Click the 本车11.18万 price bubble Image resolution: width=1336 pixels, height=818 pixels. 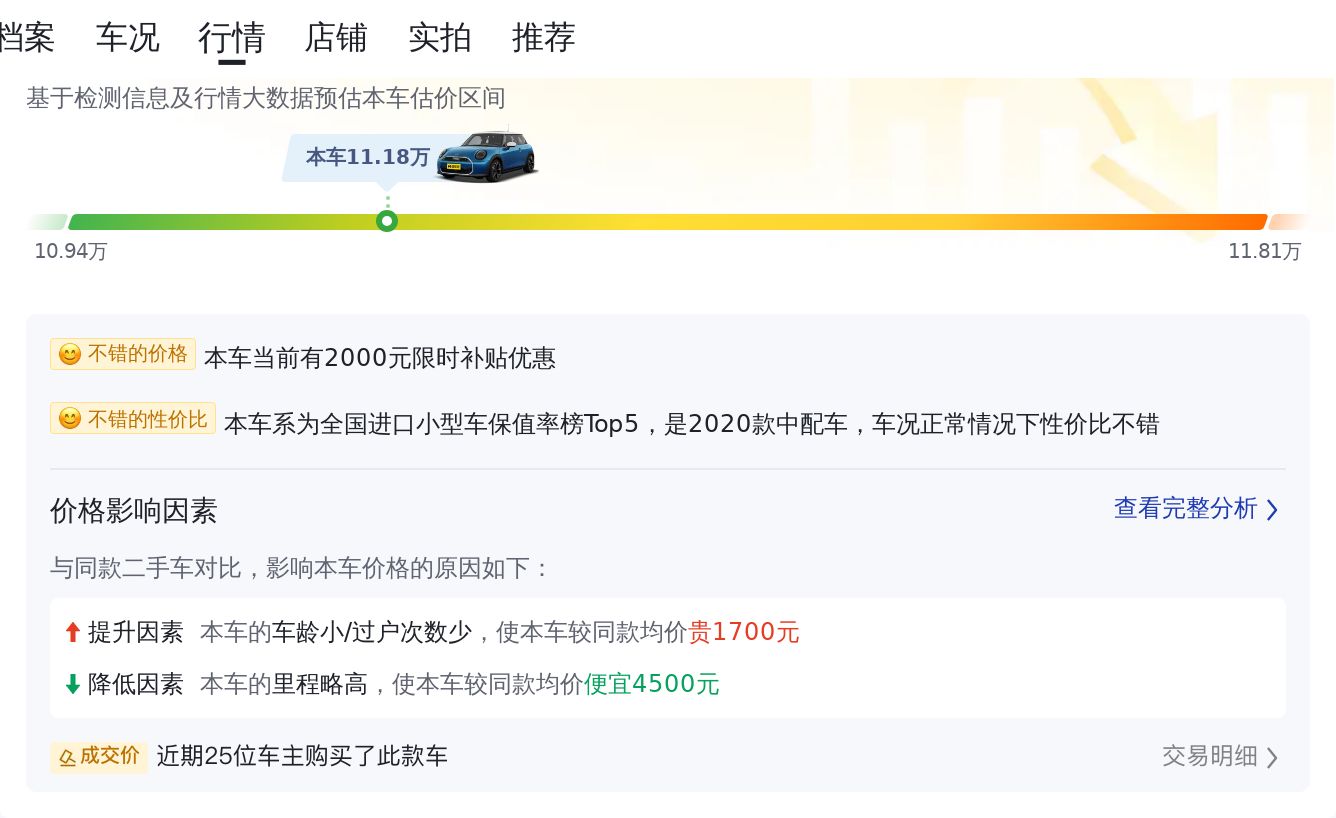[367, 157]
